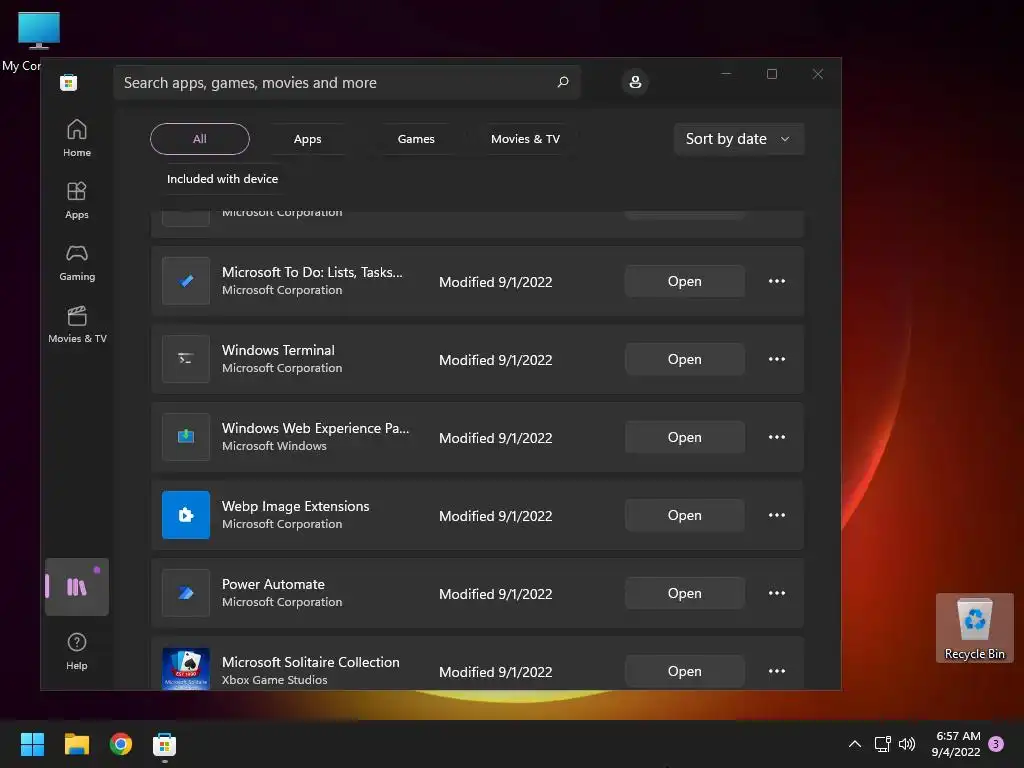
Task: Open Webp Image Extensions
Action: [x=684, y=515]
